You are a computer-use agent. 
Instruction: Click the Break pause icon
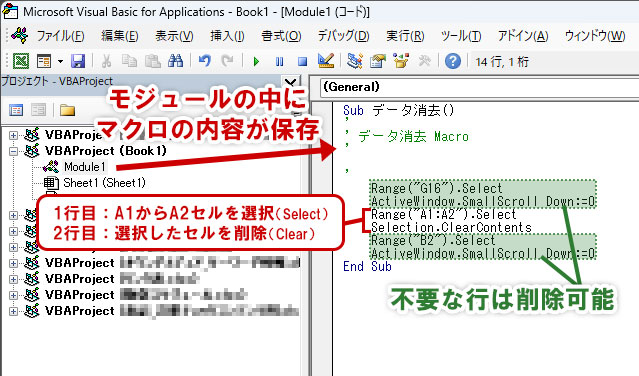[x=279, y=62]
